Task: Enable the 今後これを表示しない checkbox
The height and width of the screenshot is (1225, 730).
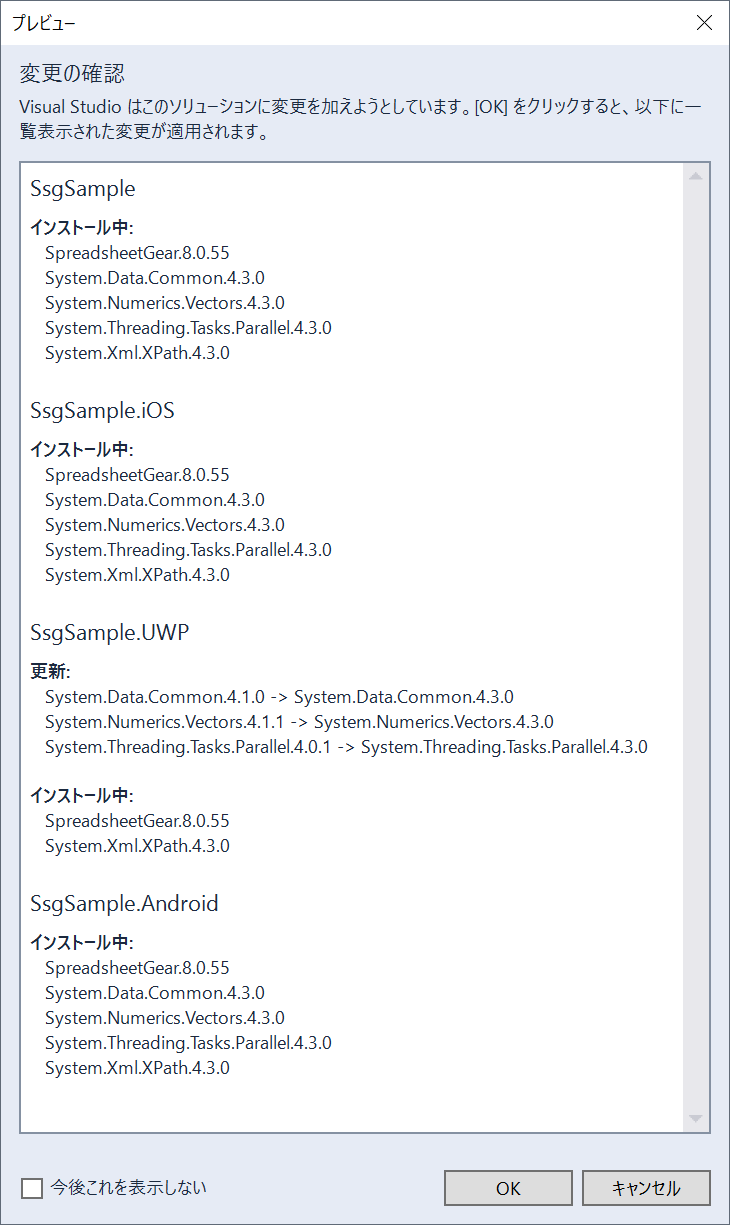Action: pyautogui.click(x=32, y=1188)
